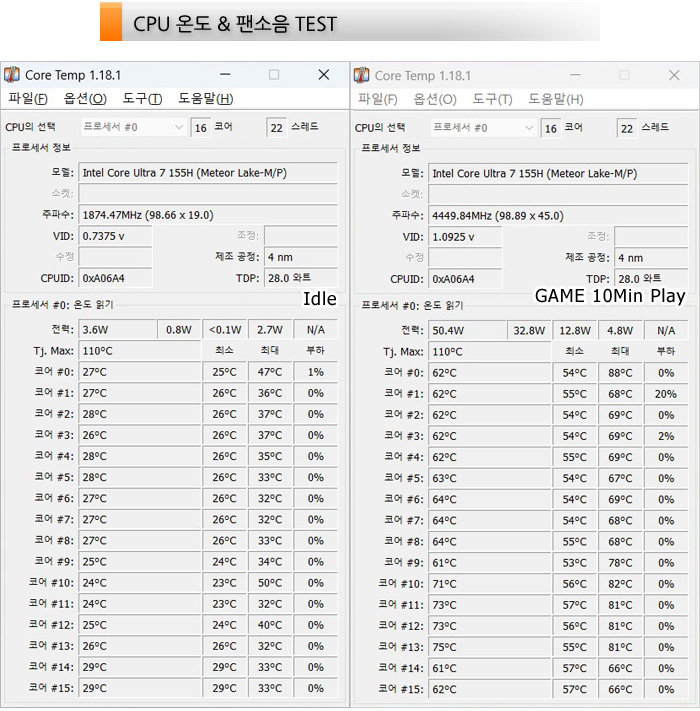Expand 프로세서 #0 dropdown in right window
The height and width of the screenshot is (711, 700).
pyautogui.click(x=483, y=128)
